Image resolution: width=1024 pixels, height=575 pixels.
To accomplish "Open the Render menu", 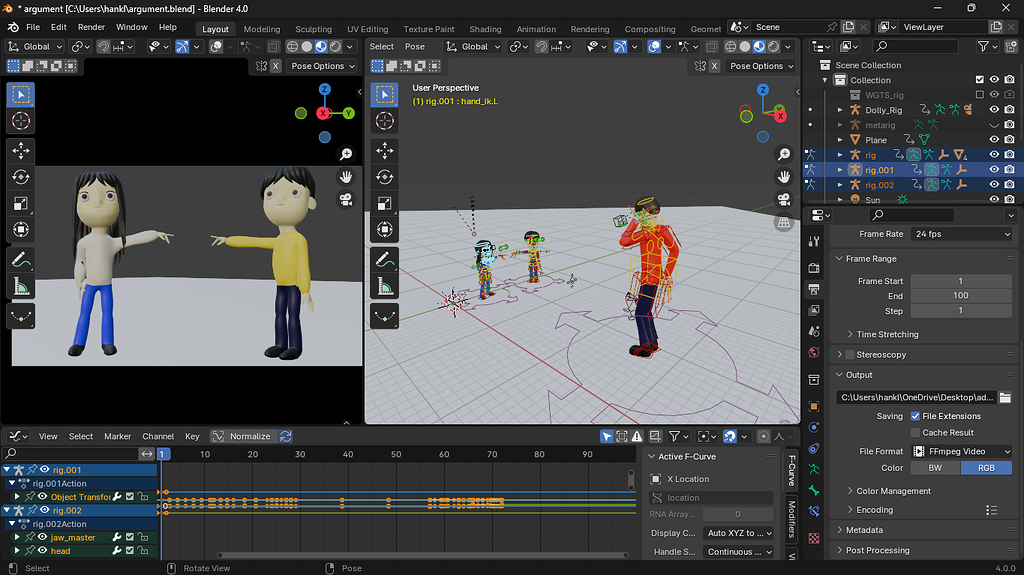I will (91, 27).
